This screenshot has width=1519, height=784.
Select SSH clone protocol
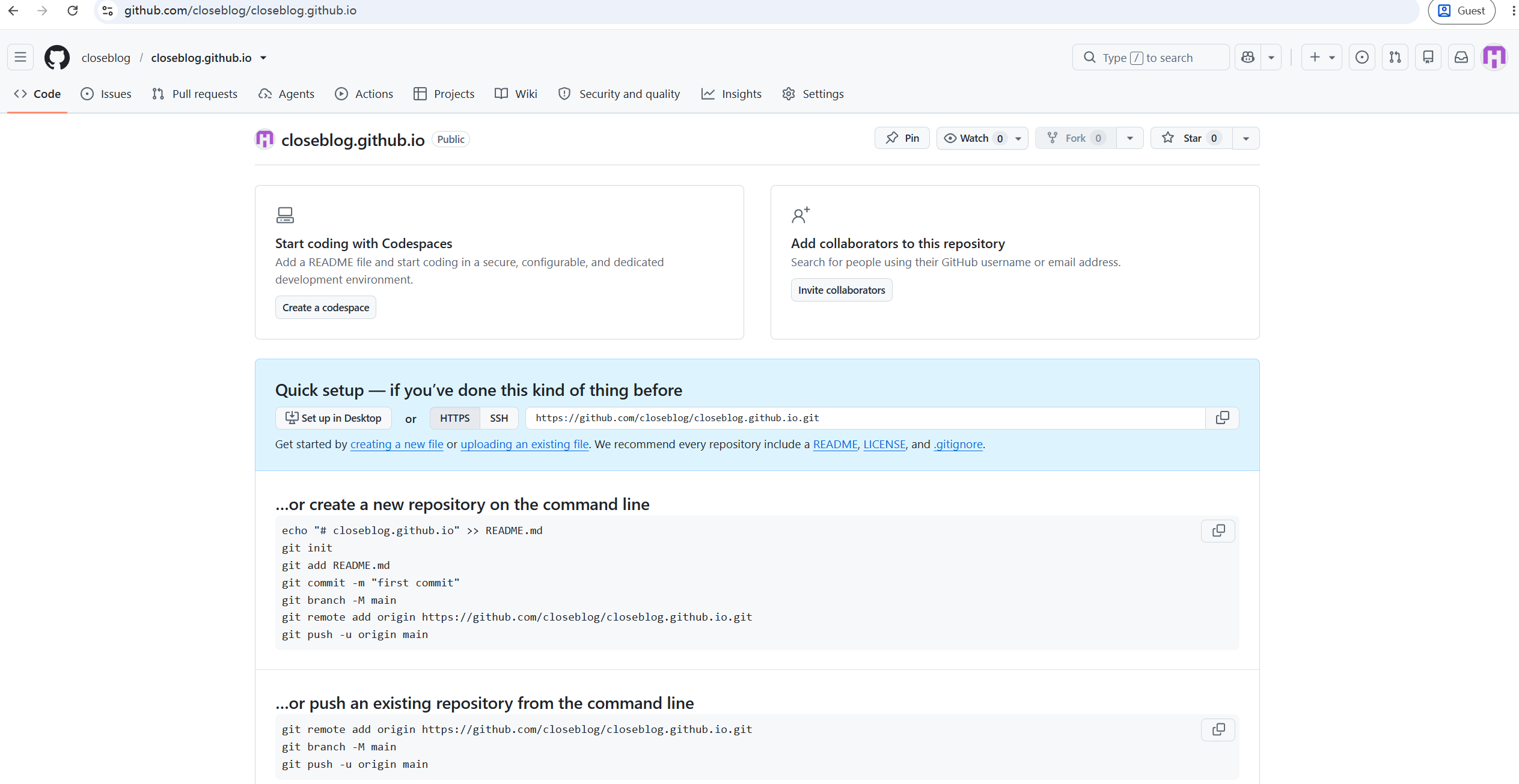(499, 418)
